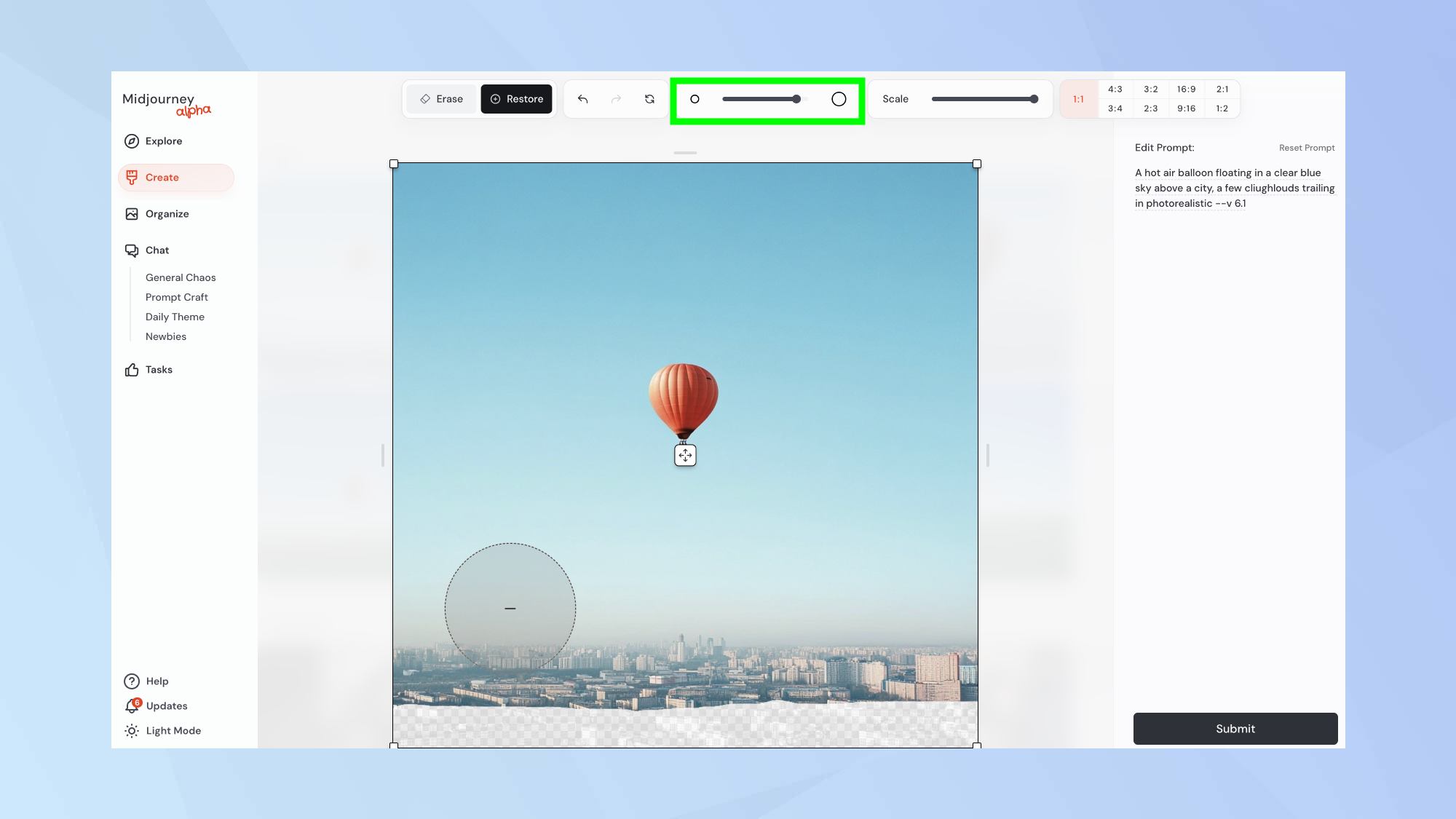Drag the brush size slider
Screen dimensions: 1456x819
(796, 99)
